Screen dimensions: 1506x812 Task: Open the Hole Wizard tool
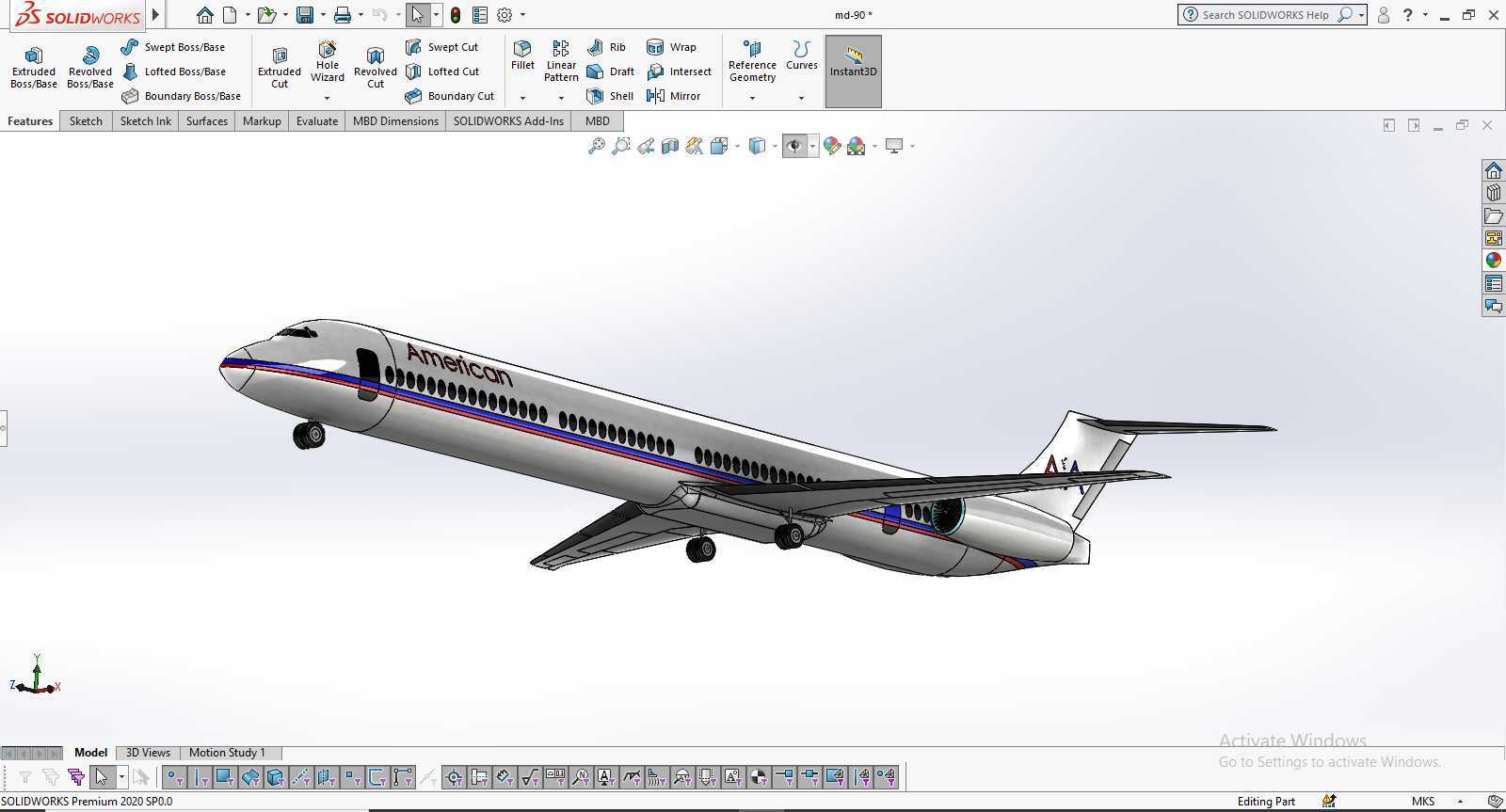[x=328, y=61]
